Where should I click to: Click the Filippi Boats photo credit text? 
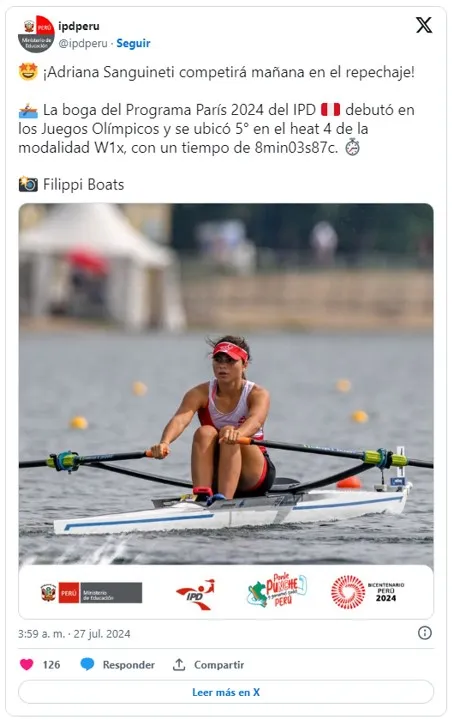pos(84,185)
